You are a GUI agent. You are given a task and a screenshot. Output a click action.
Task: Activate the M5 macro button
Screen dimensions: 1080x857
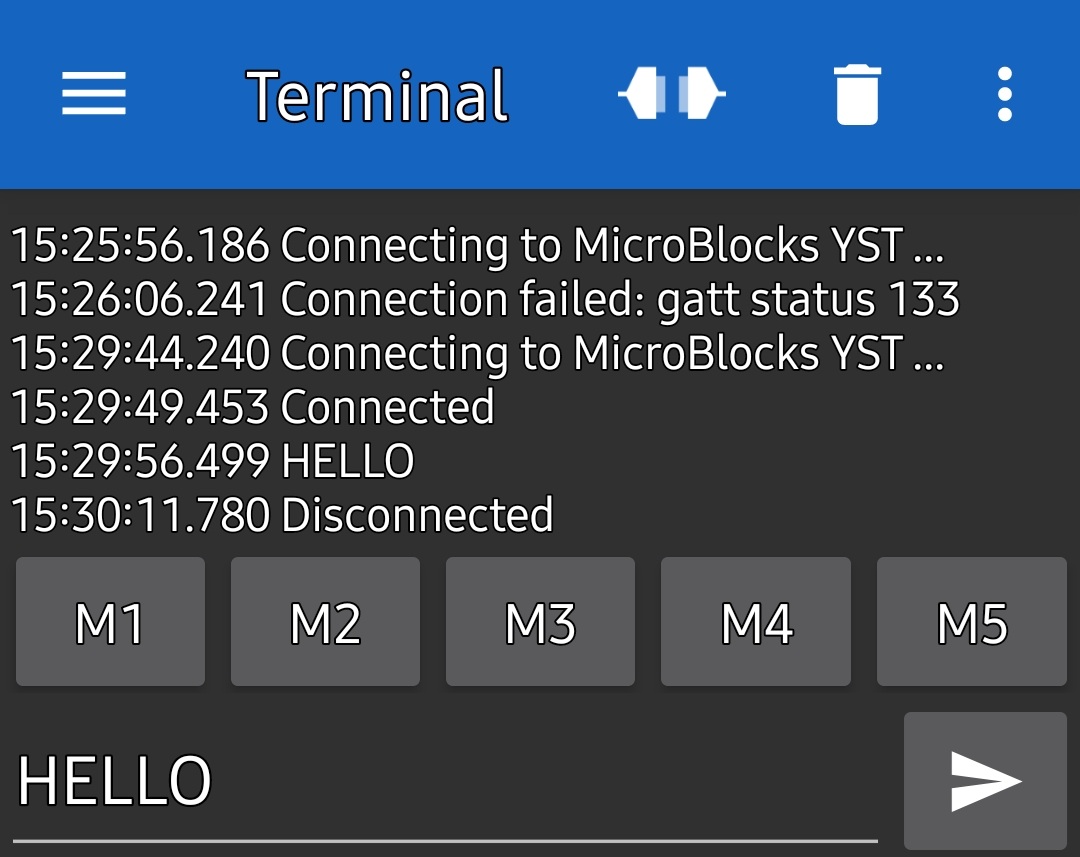tap(971, 622)
